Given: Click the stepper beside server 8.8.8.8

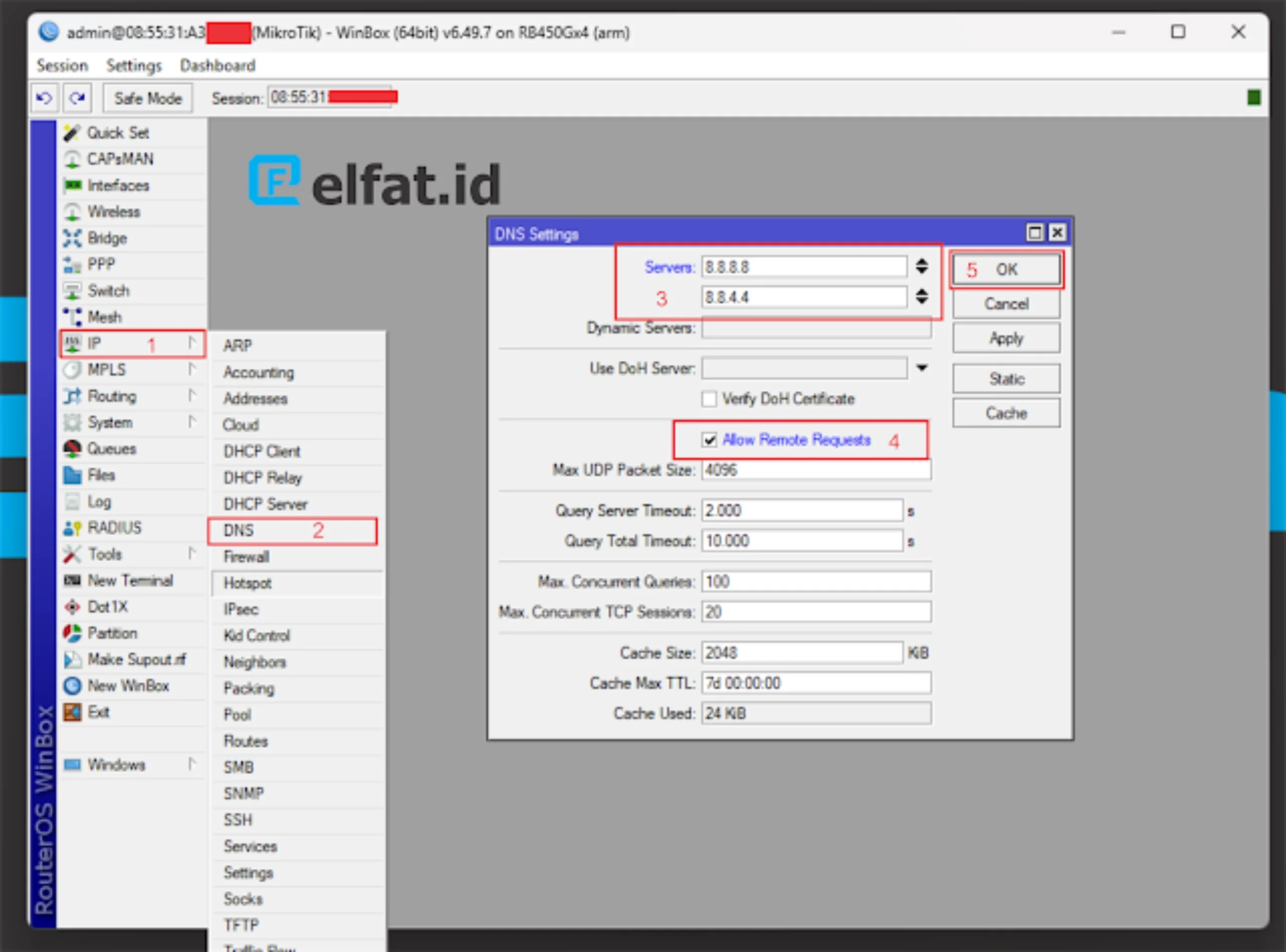Looking at the screenshot, I should click(x=922, y=266).
